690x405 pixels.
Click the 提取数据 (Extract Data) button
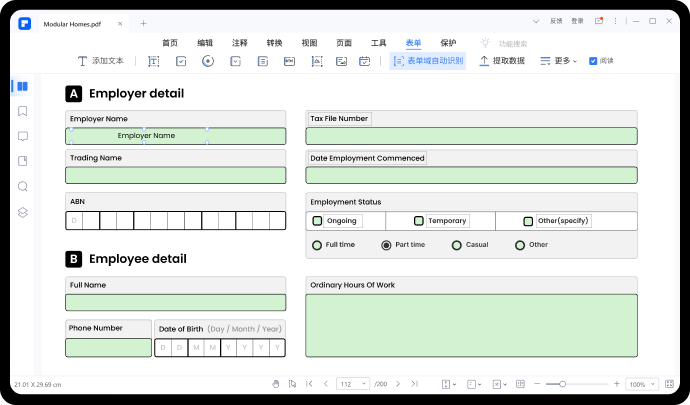(x=502, y=61)
